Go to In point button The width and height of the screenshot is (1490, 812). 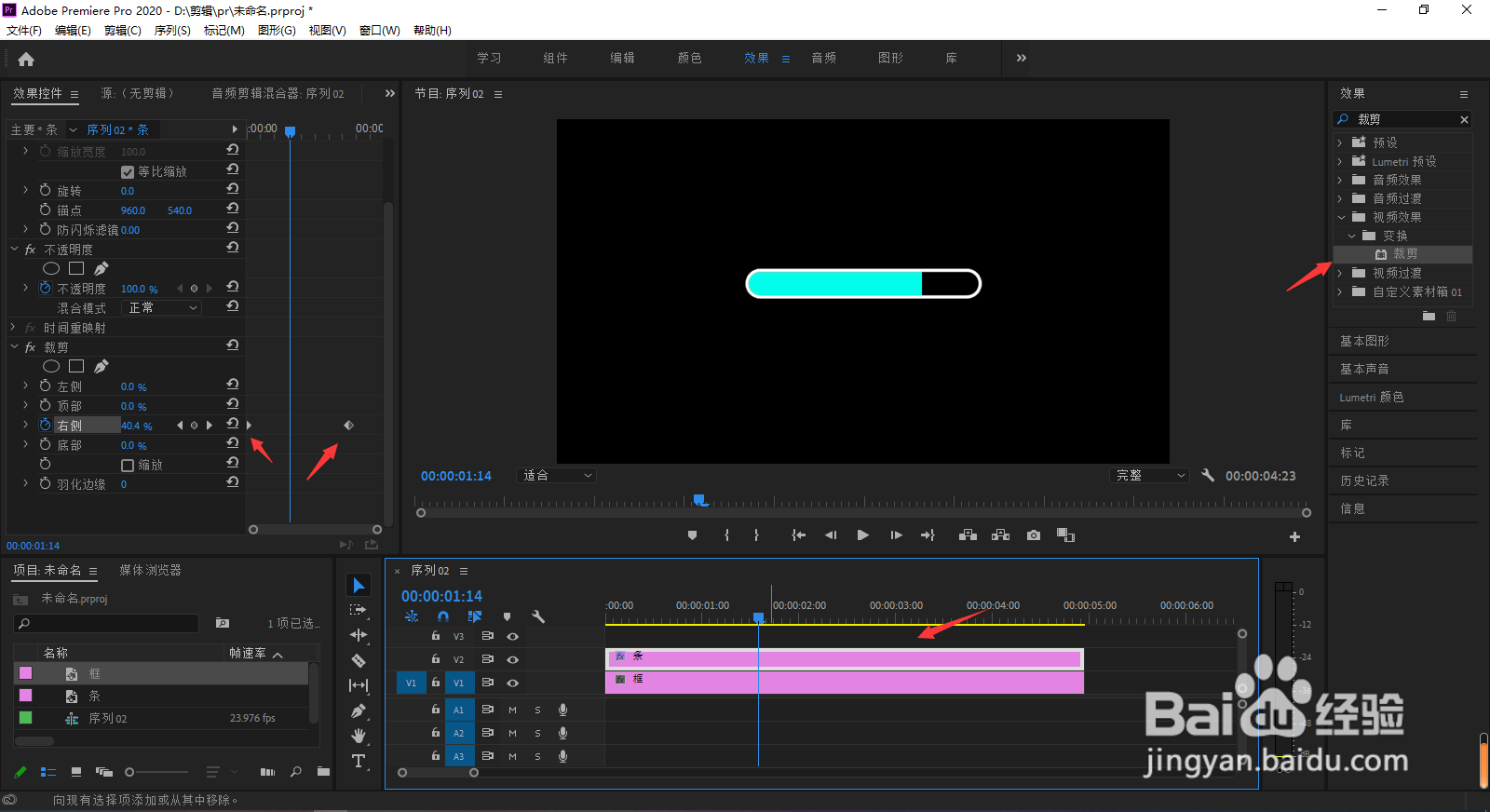[x=798, y=535]
